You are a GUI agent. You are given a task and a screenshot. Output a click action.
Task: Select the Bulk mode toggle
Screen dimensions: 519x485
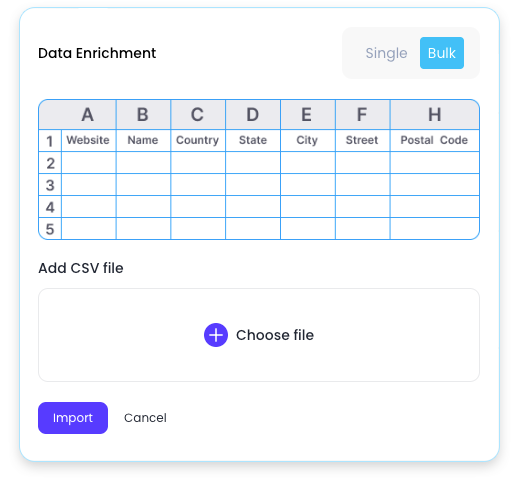point(442,53)
